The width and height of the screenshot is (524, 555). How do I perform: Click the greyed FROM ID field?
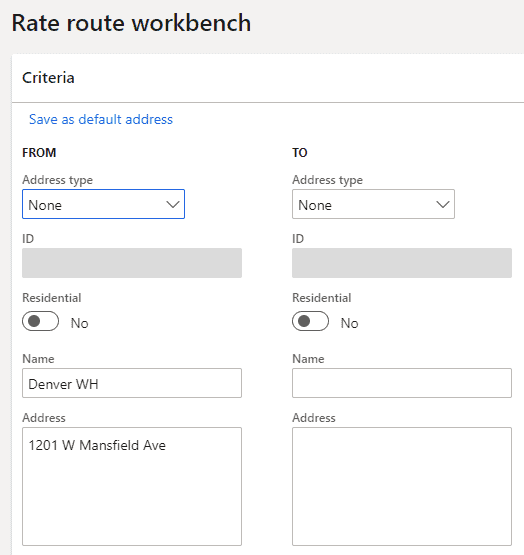pyautogui.click(x=132, y=263)
